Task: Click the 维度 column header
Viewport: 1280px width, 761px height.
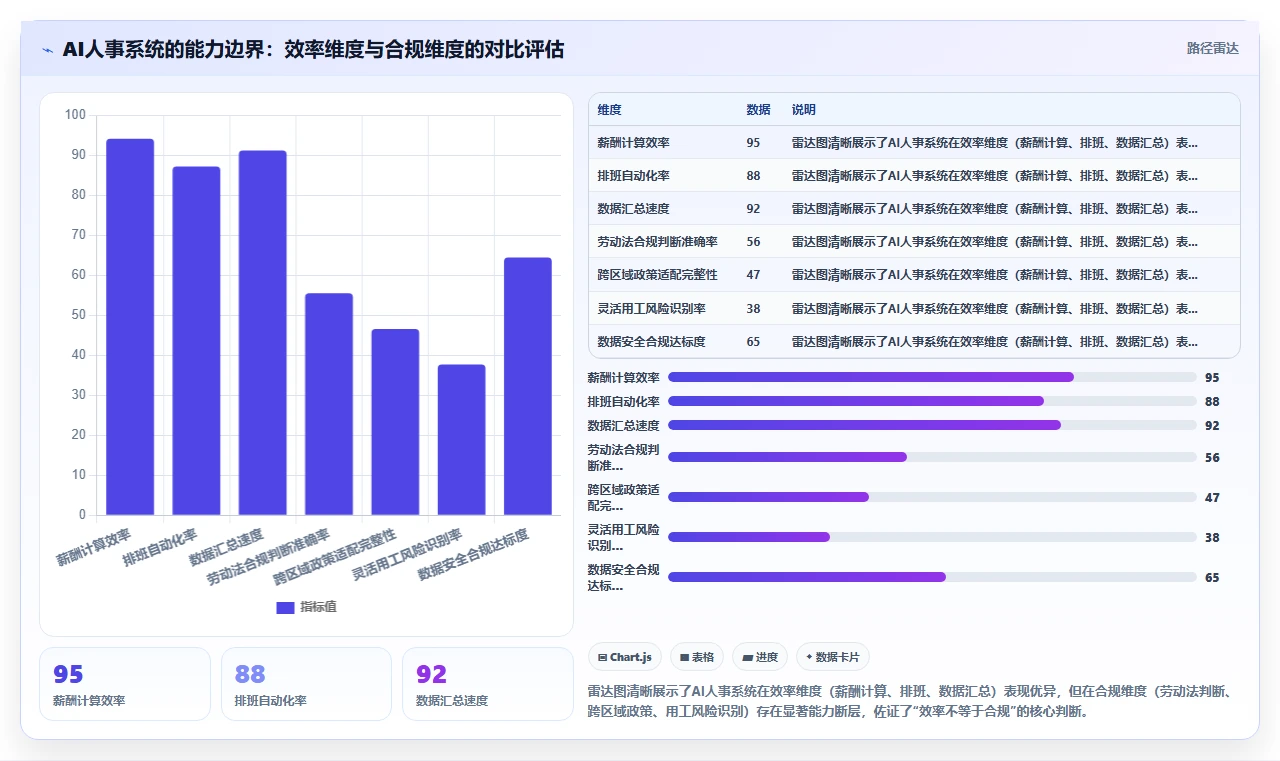Action: pos(609,110)
